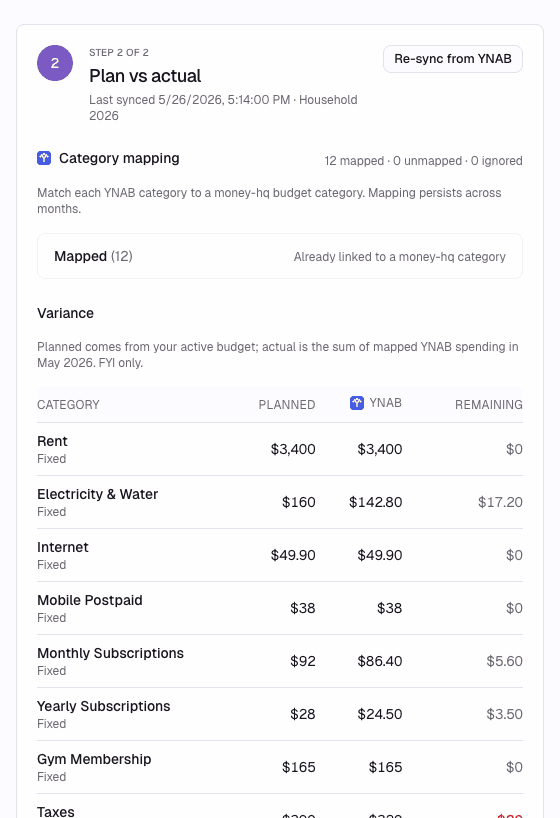This screenshot has width=560, height=818.
Task: Click Internet planned value $49.90
Action: [293, 555]
